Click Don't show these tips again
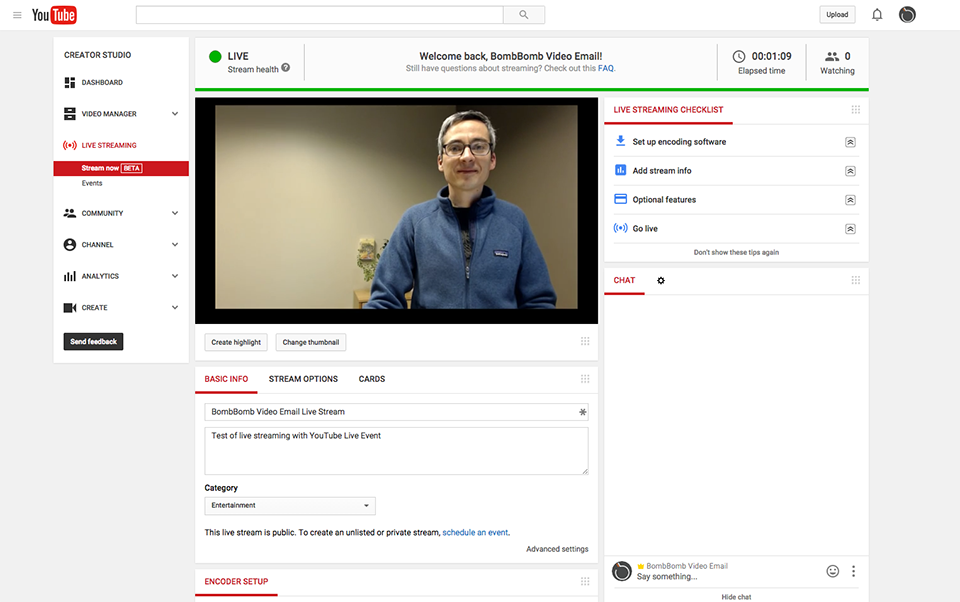This screenshot has width=960, height=602. pyautogui.click(x=736, y=252)
